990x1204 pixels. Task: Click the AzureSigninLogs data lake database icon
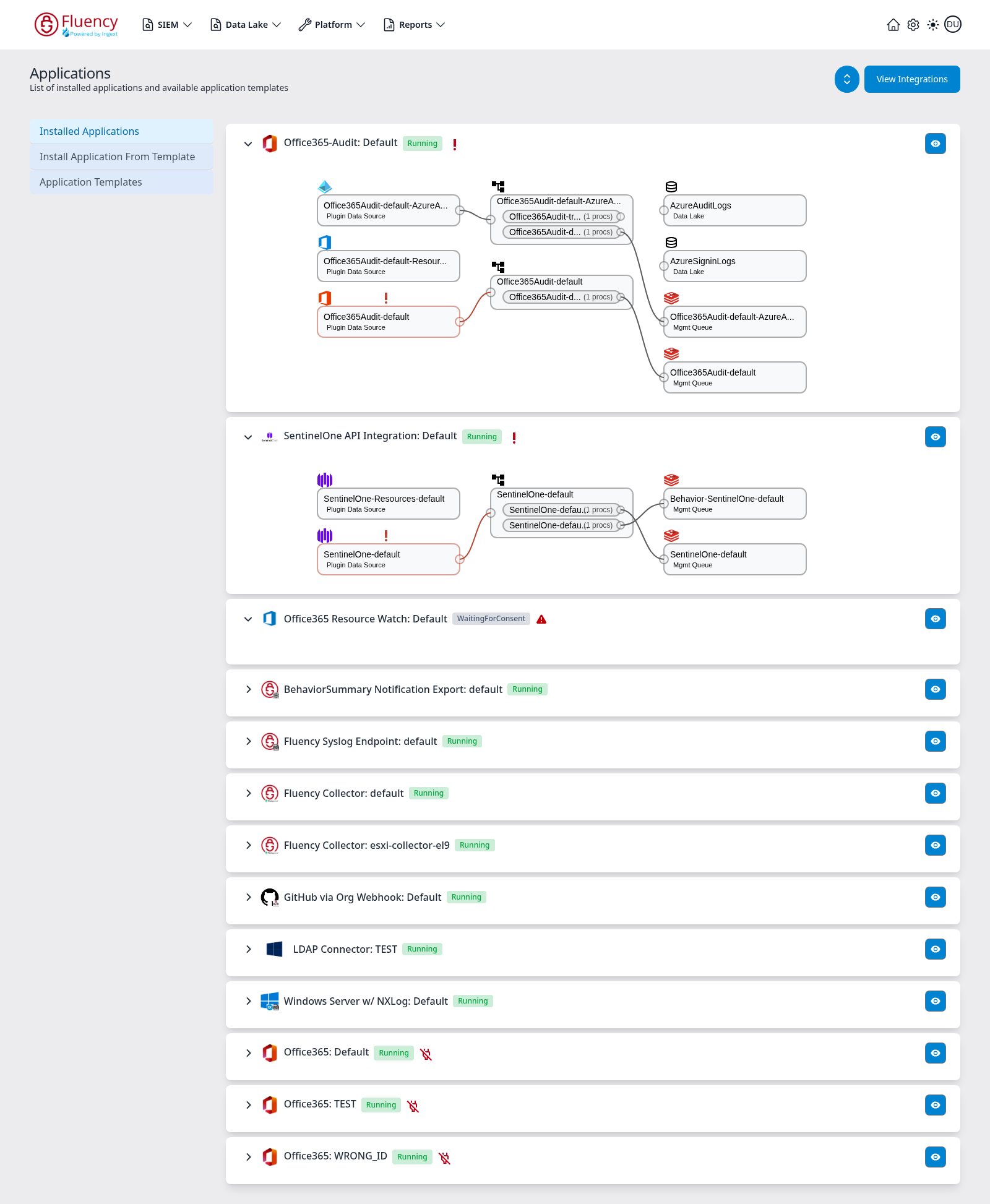click(x=671, y=243)
